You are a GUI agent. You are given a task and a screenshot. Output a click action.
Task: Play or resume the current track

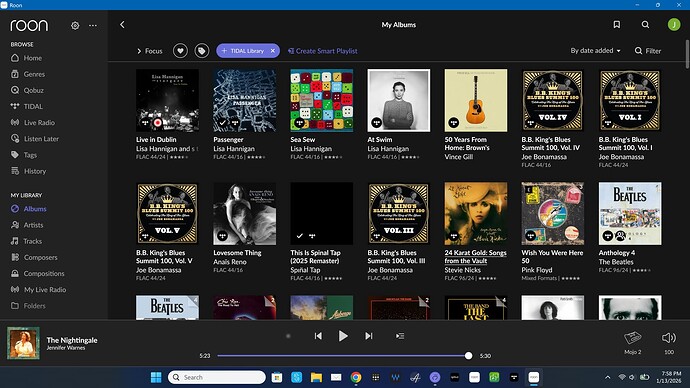(x=343, y=336)
